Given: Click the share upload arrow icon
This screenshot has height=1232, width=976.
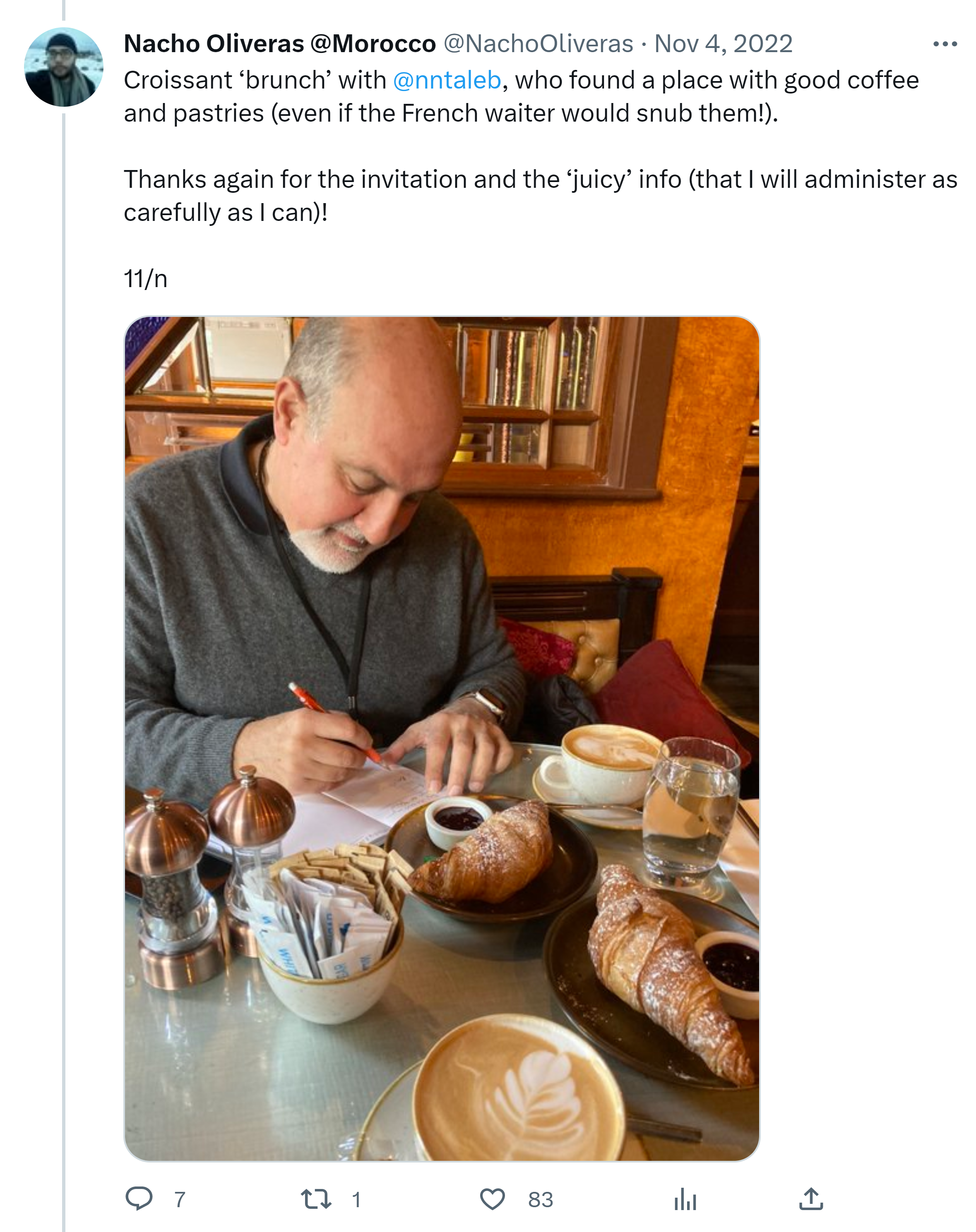Looking at the screenshot, I should tap(811, 1198).
